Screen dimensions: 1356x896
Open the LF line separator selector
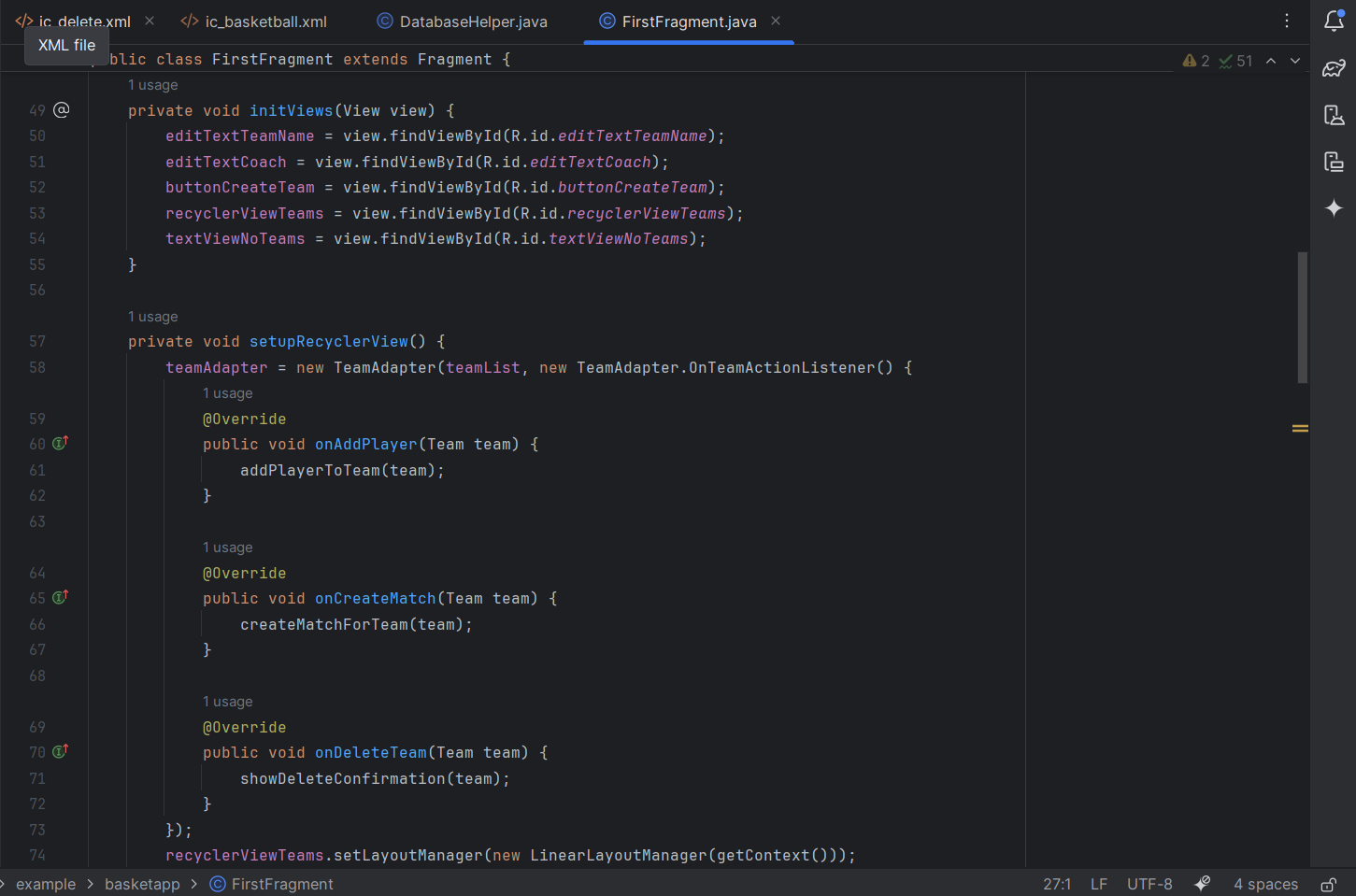[1099, 884]
